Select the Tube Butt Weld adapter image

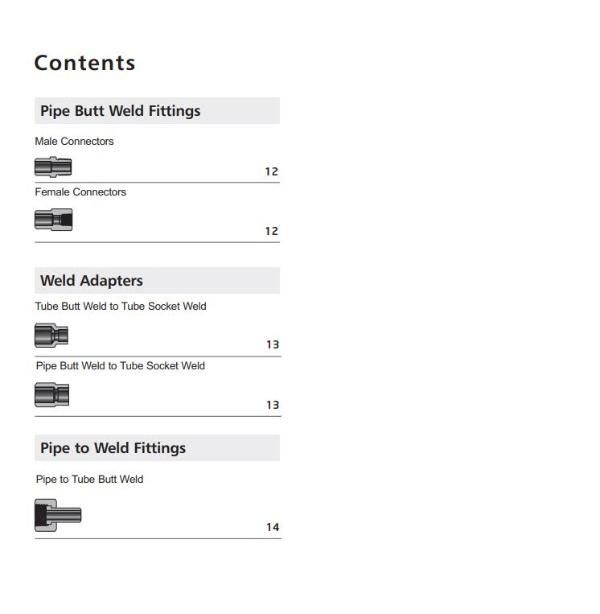pyautogui.click(x=51, y=336)
